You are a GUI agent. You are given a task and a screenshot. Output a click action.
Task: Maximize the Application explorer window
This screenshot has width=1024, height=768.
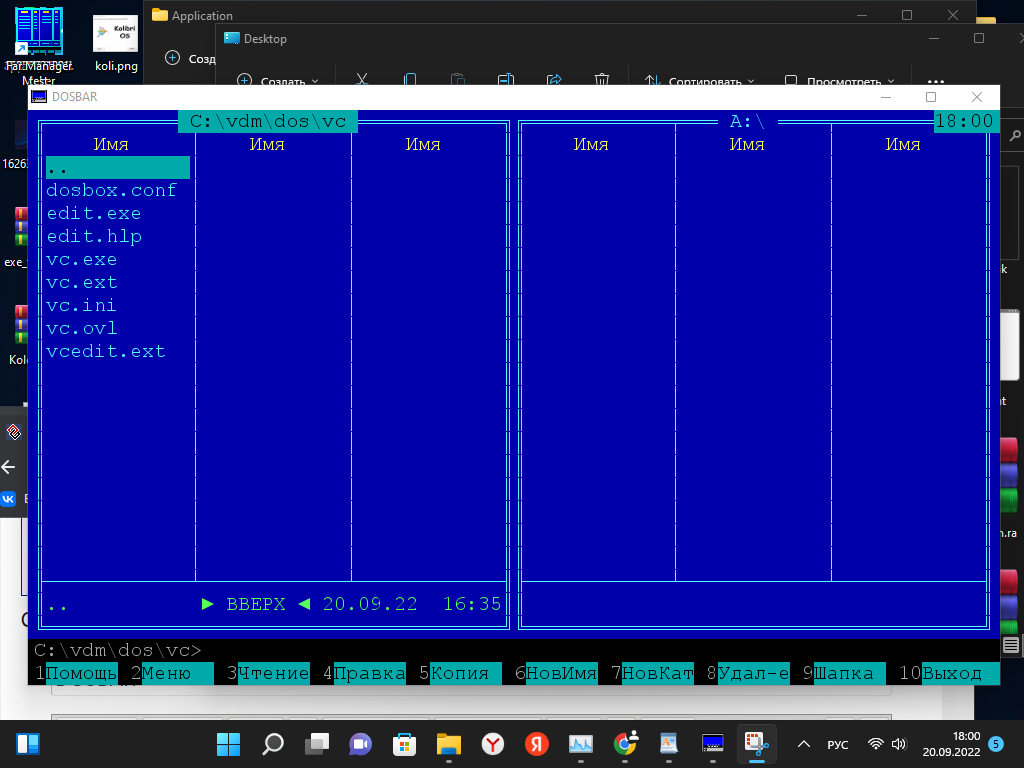(906, 15)
